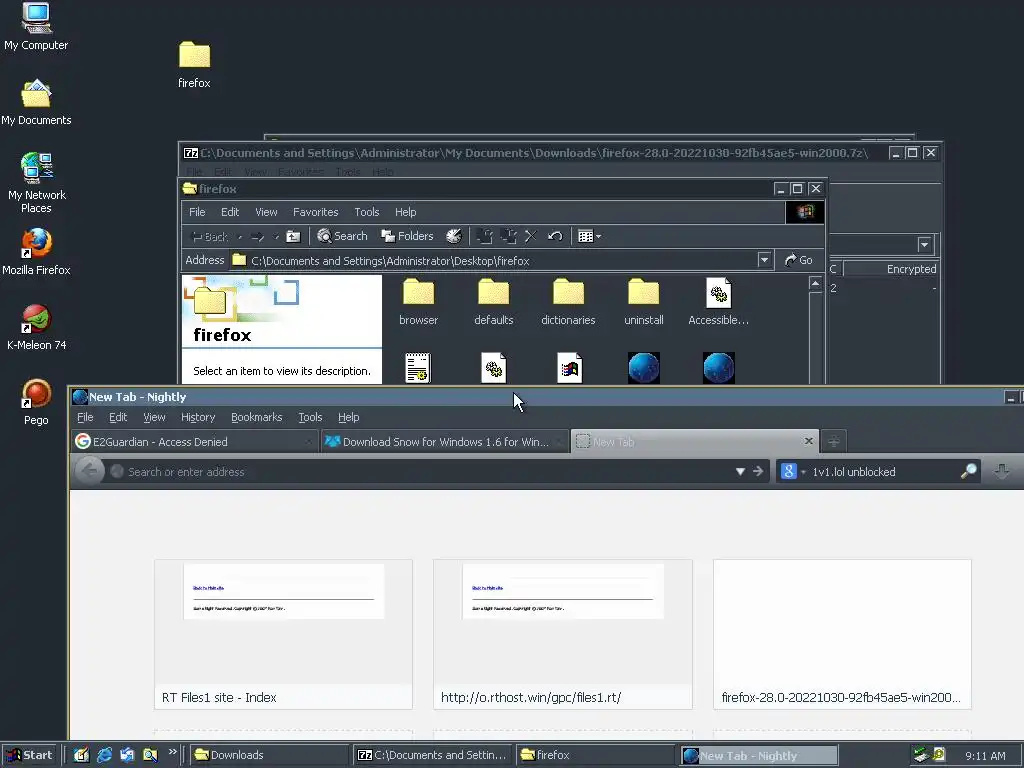Select the defaults folder
1024x768 pixels.
point(494,302)
